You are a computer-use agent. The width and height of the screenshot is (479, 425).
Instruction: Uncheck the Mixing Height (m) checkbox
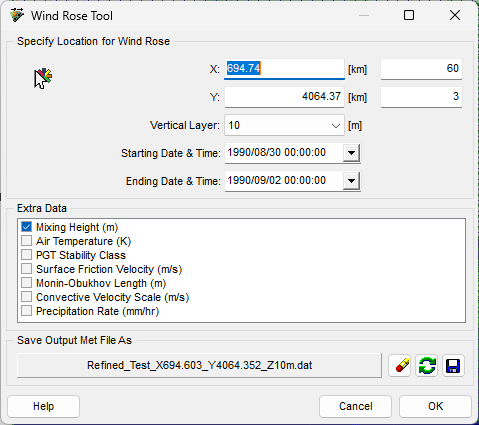(26, 227)
